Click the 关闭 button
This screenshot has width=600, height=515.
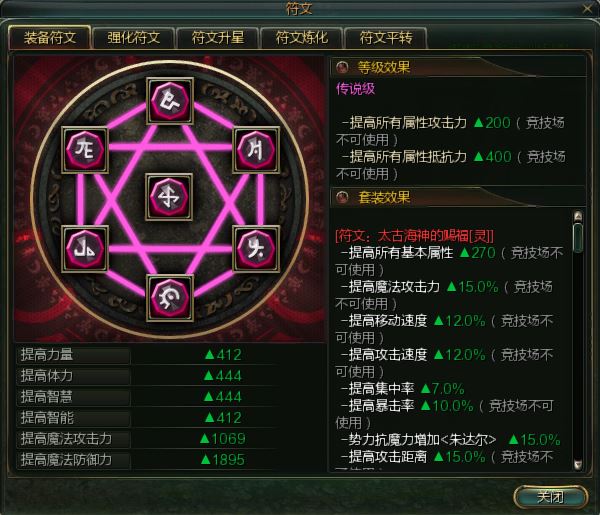tap(550, 497)
